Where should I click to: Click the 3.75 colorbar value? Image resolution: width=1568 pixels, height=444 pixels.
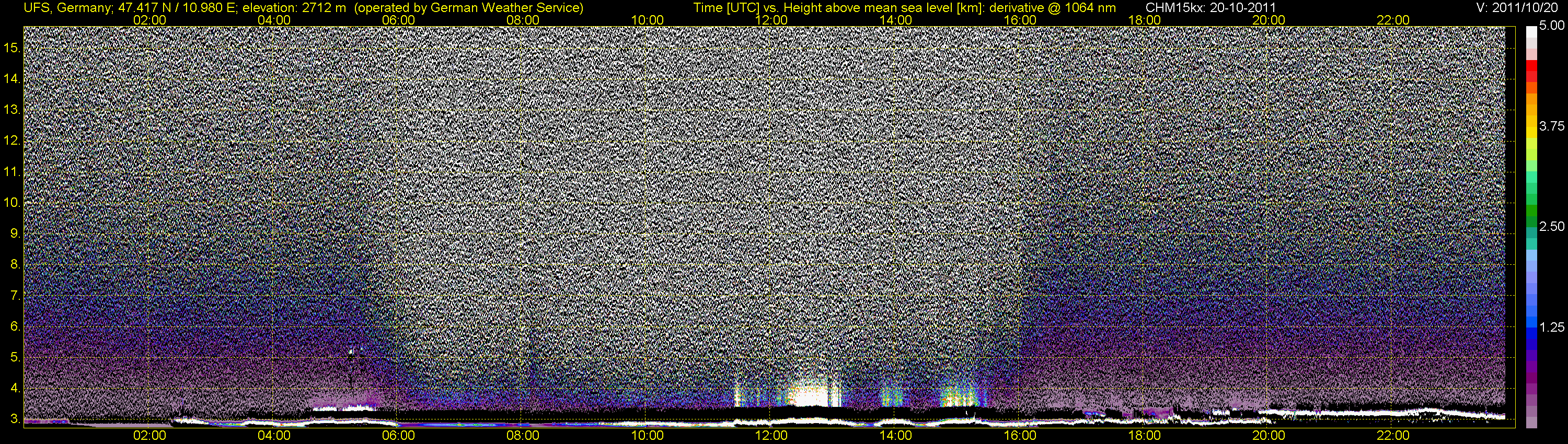point(1552,126)
